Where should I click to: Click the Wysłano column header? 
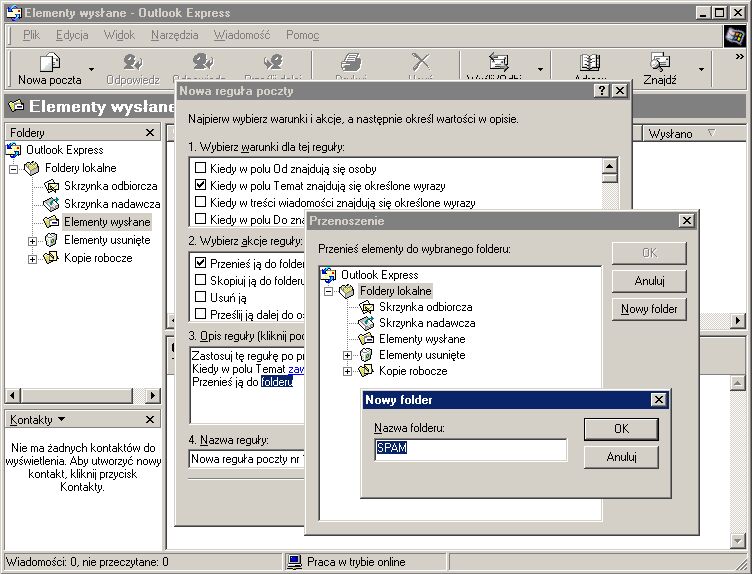[x=694, y=133]
